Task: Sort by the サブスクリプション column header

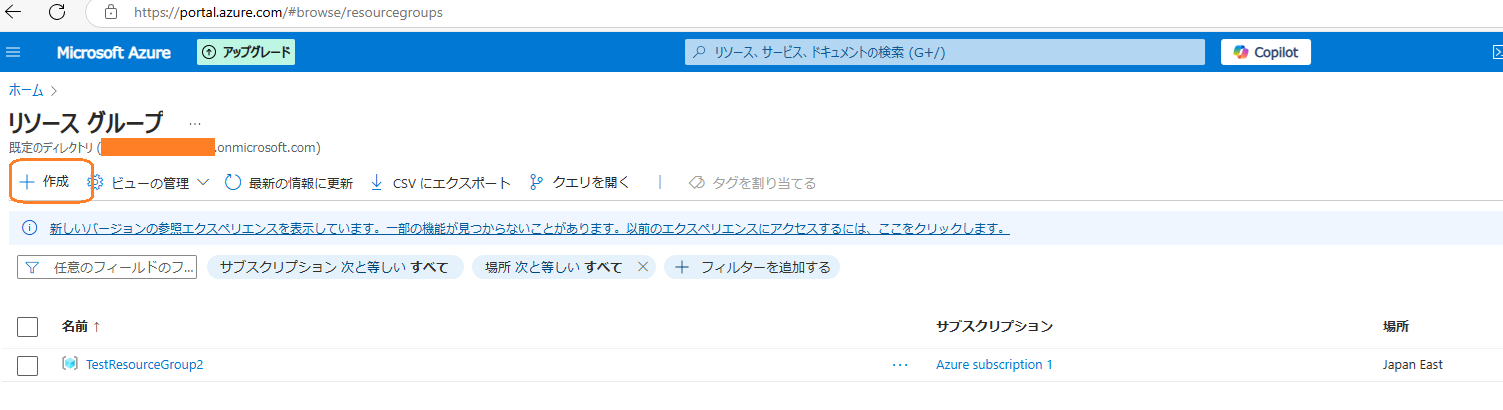Action: tap(994, 327)
